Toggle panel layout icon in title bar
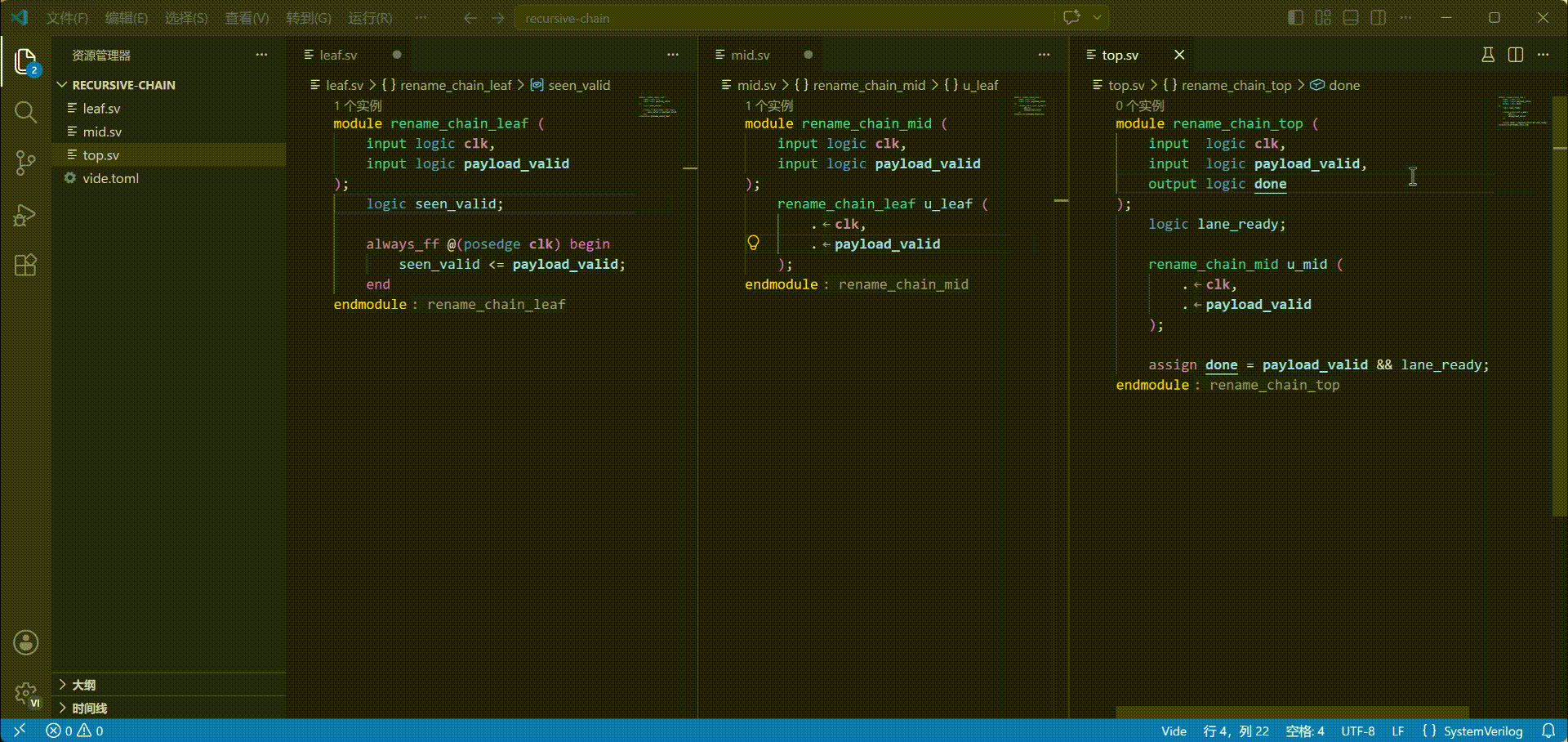This screenshot has height=742, width=1568. pos(1351,17)
